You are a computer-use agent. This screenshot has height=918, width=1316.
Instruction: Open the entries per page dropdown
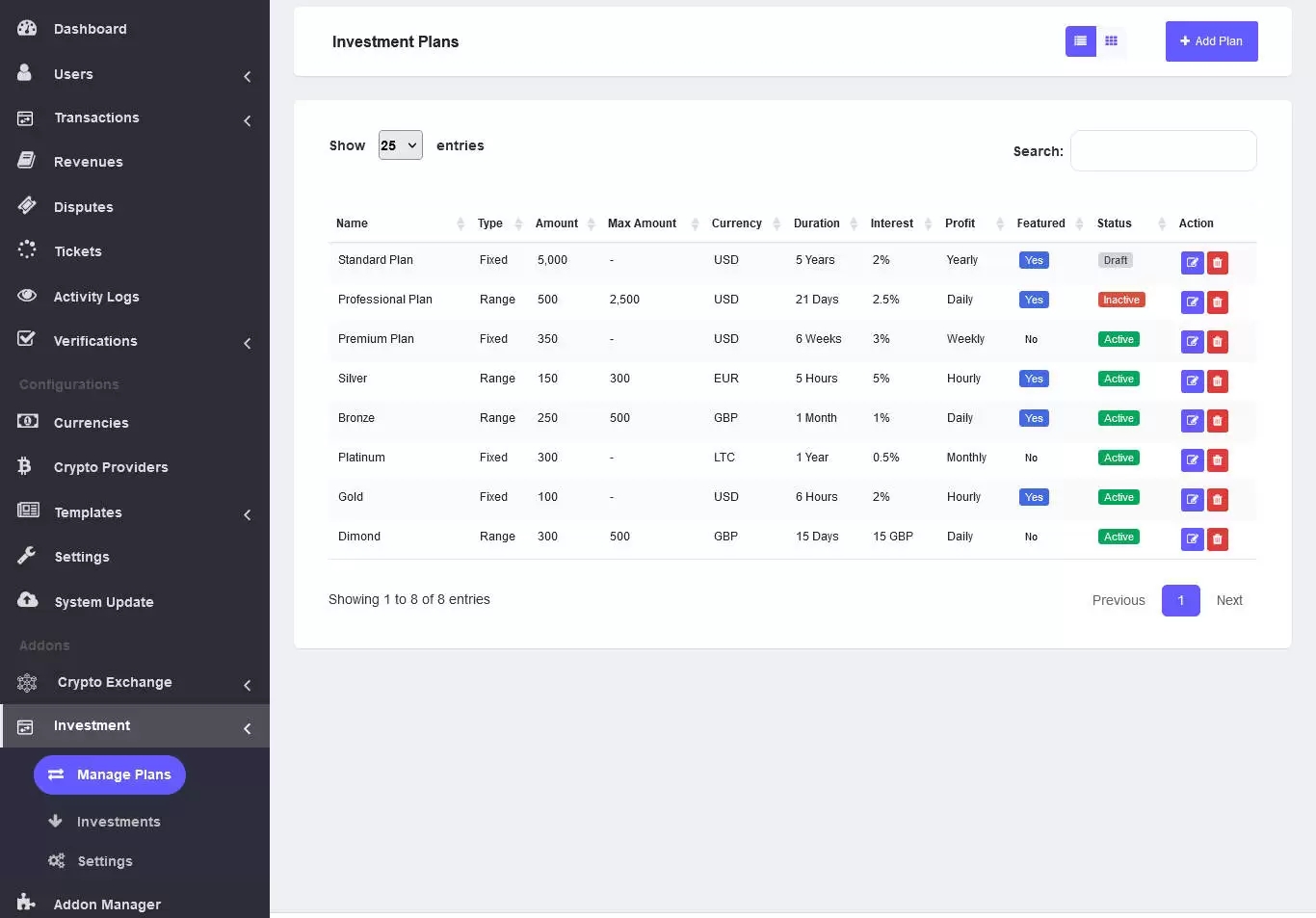400,145
